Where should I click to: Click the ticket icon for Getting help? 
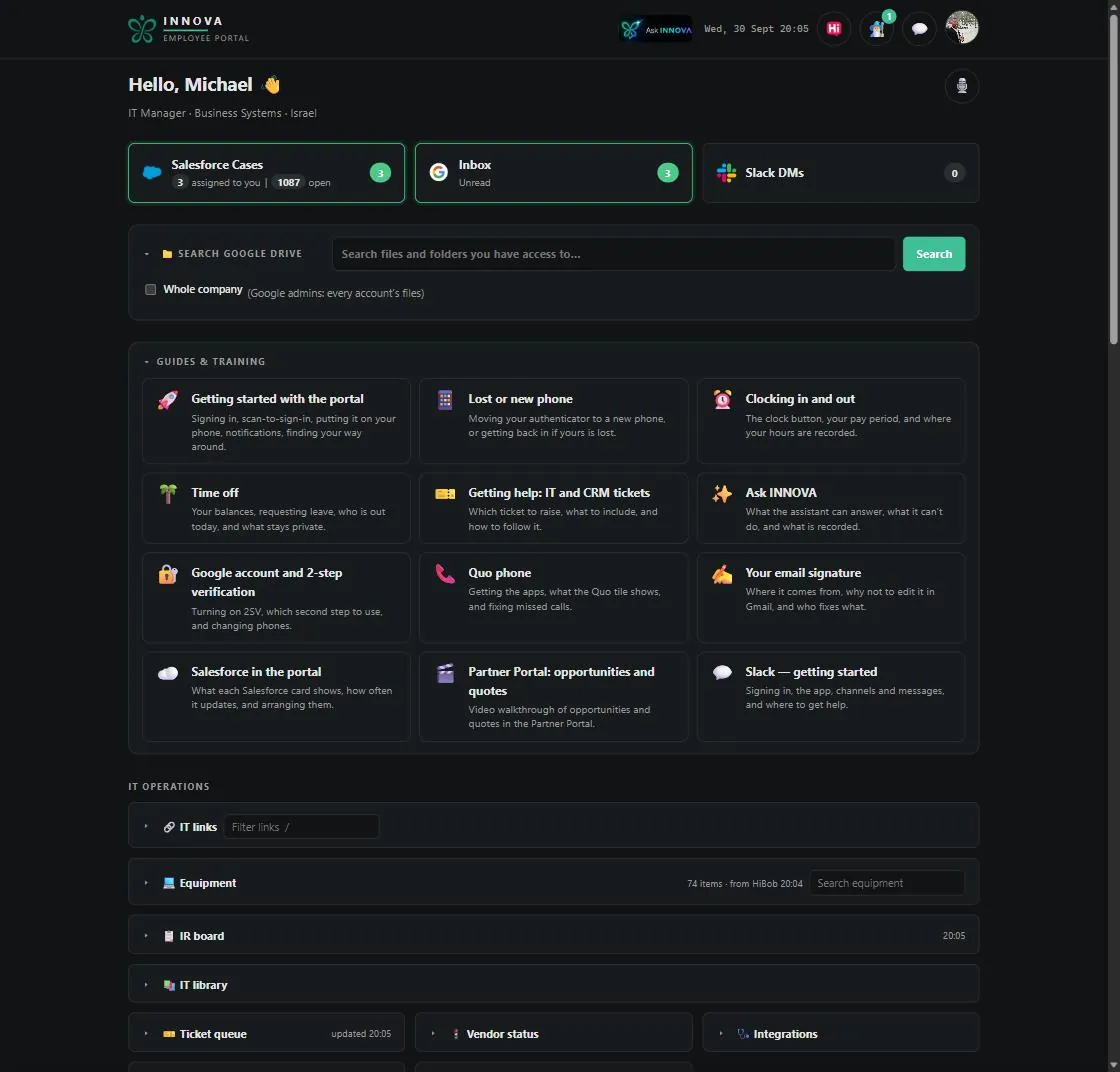445,494
